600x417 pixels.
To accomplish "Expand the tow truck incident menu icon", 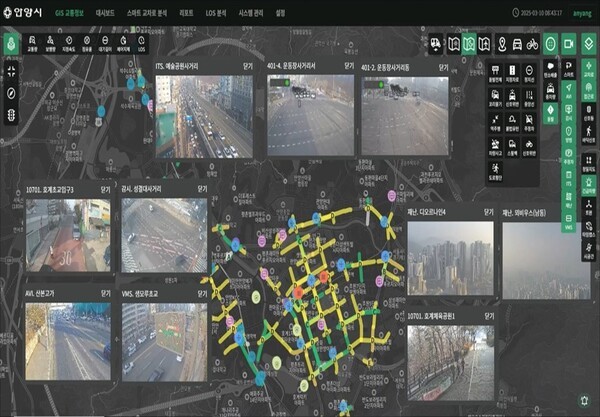I will pos(436,44).
